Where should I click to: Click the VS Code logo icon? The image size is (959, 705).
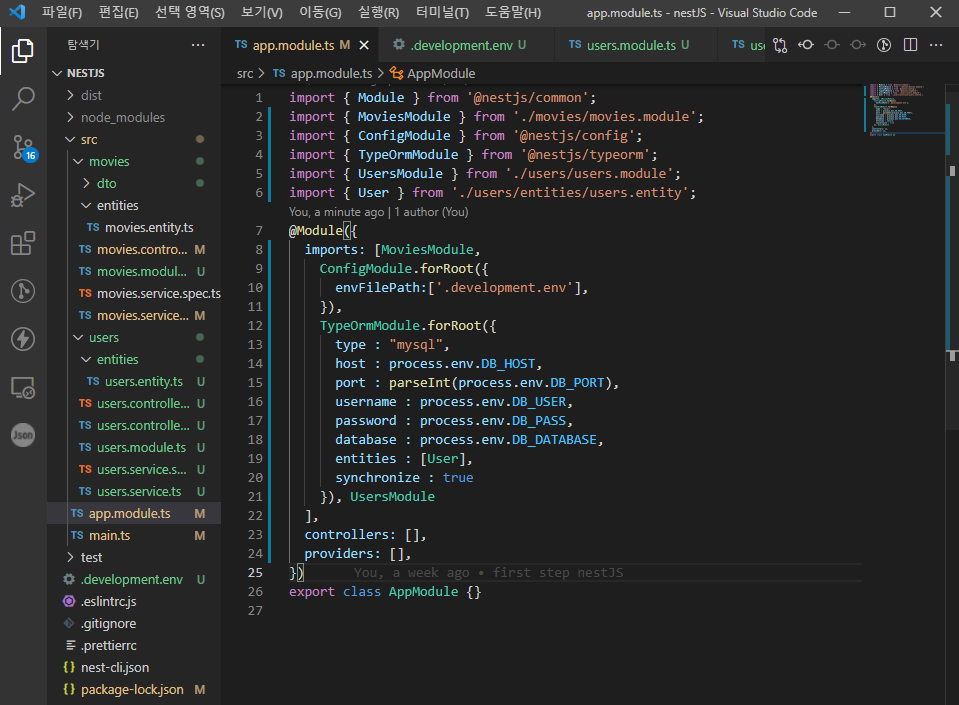[17, 12]
